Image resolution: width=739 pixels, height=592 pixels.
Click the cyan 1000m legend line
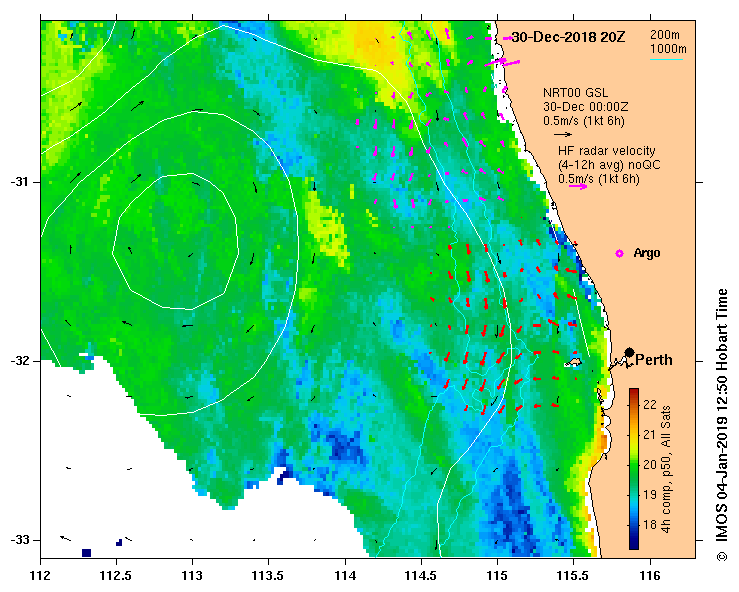coord(666,59)
